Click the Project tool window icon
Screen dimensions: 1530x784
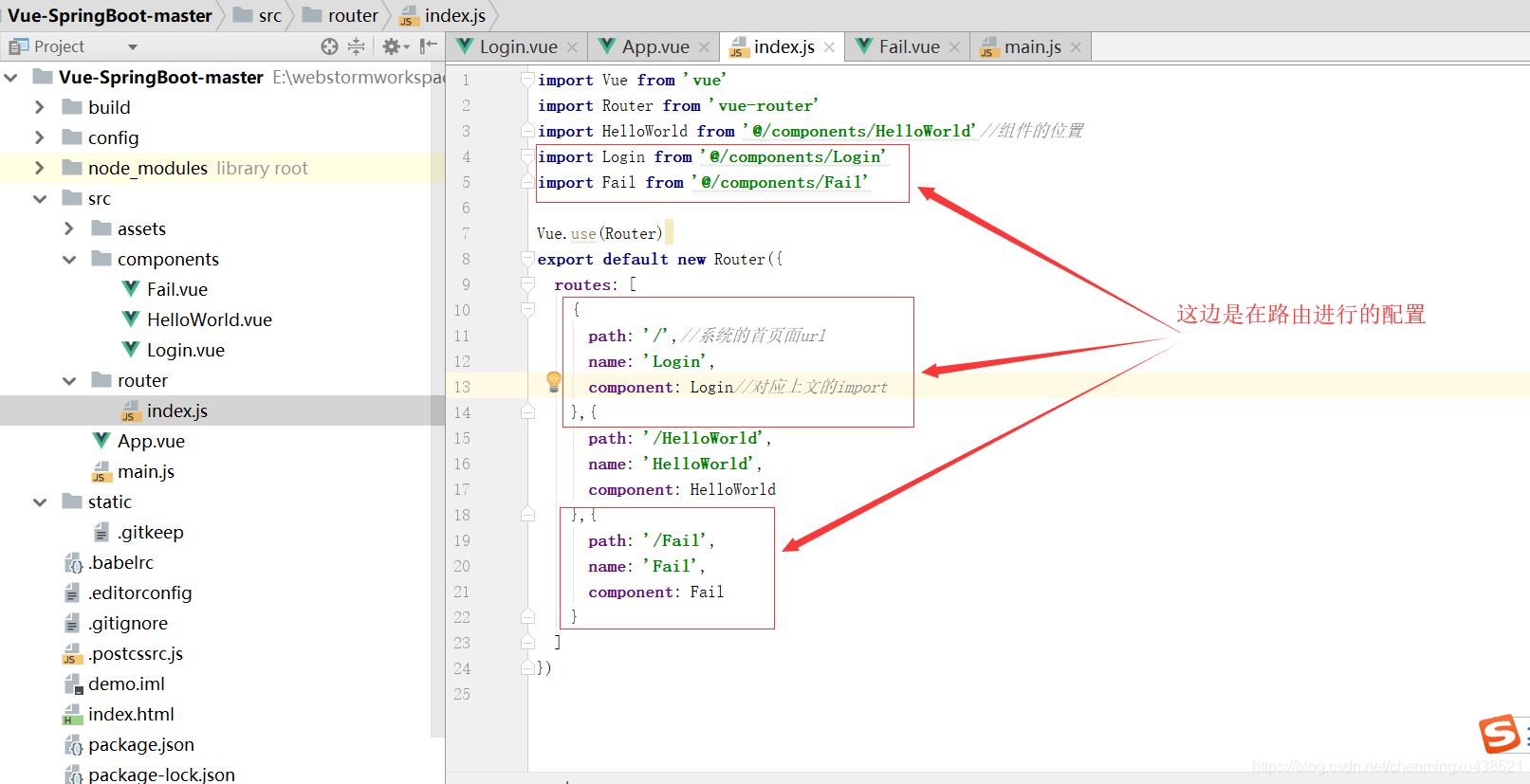18,46
